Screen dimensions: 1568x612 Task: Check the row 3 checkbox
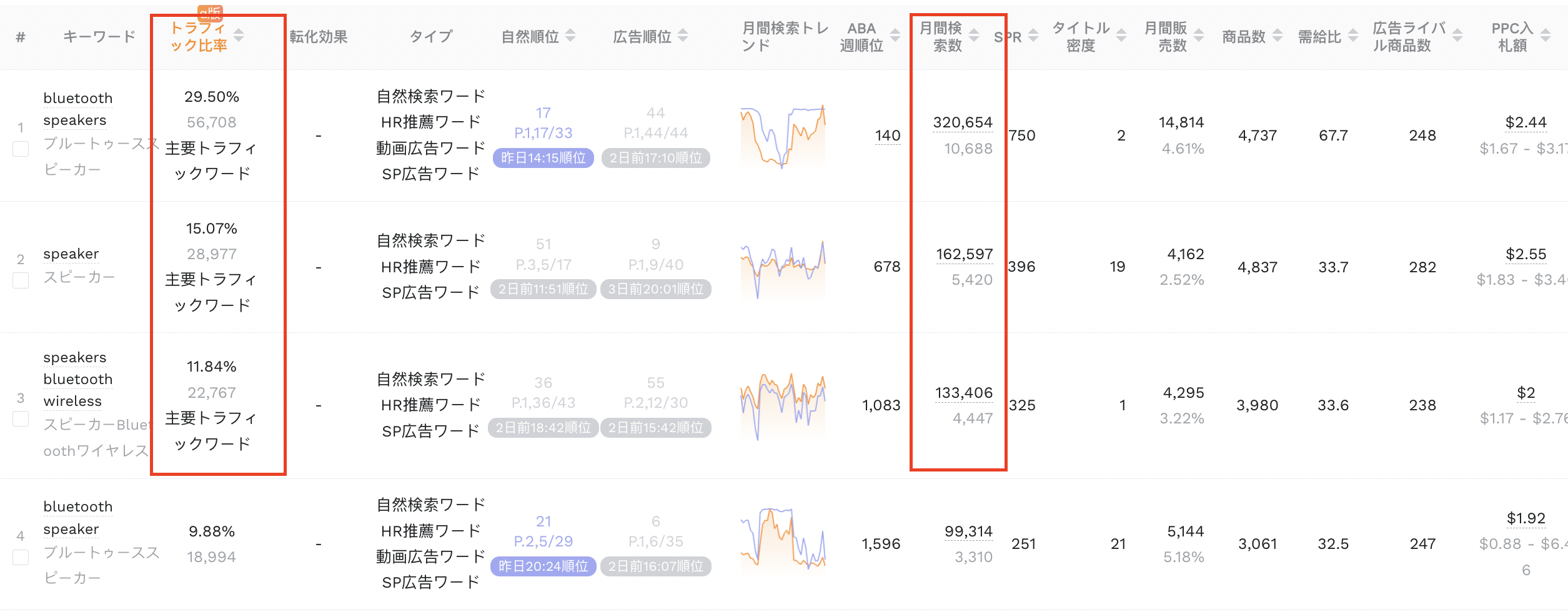21,418
